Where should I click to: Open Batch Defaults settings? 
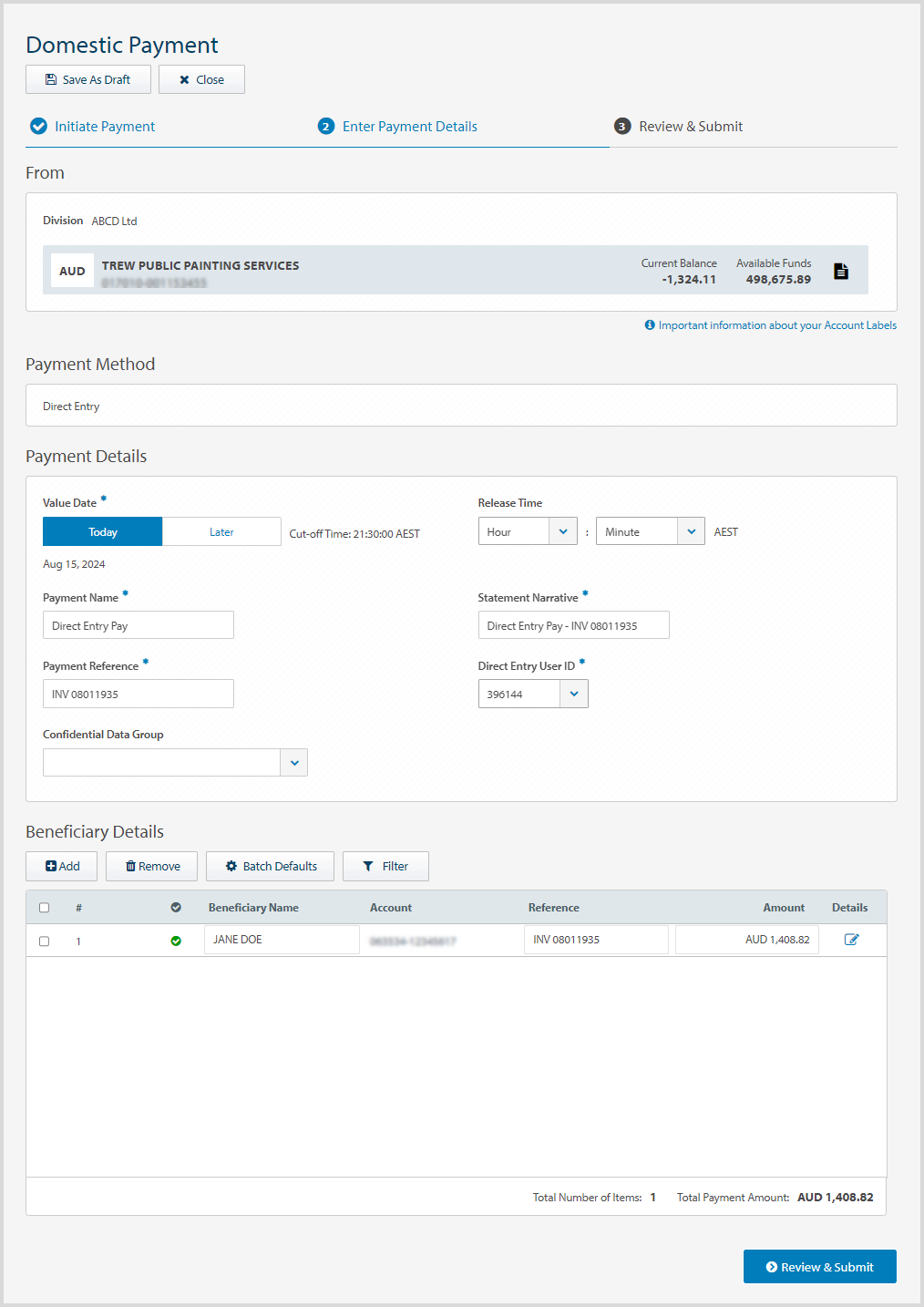click(x=270, y=866)
